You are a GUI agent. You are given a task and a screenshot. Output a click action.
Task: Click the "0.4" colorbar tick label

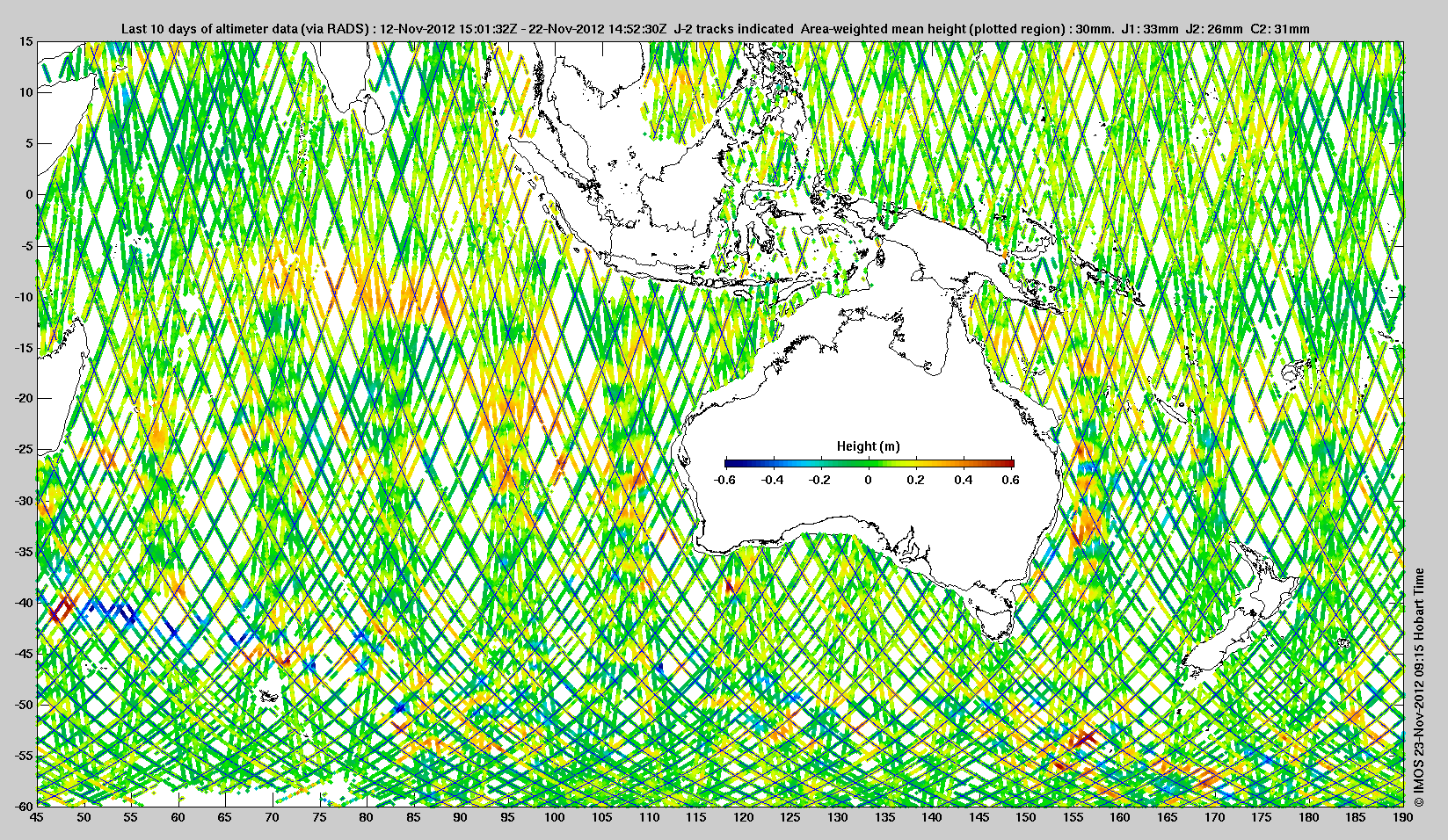[964, 480]
